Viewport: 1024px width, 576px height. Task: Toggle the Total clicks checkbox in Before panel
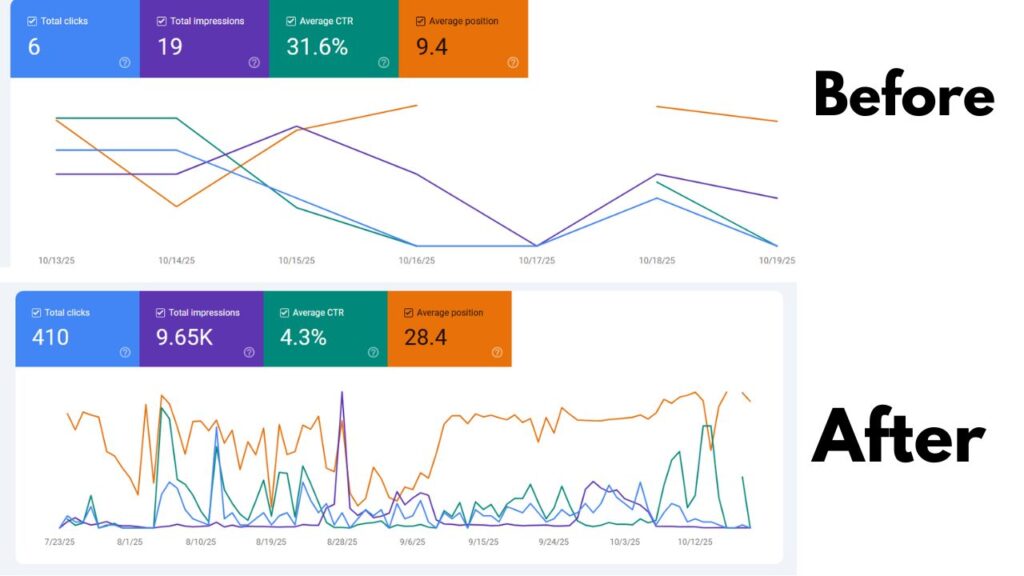(x=31, y=22)
